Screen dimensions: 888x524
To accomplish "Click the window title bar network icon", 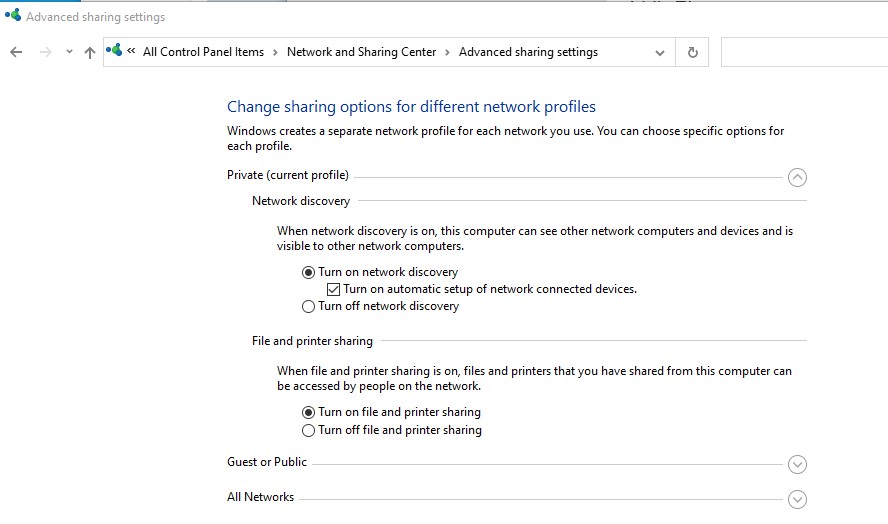I will click(x=12, y=16).
